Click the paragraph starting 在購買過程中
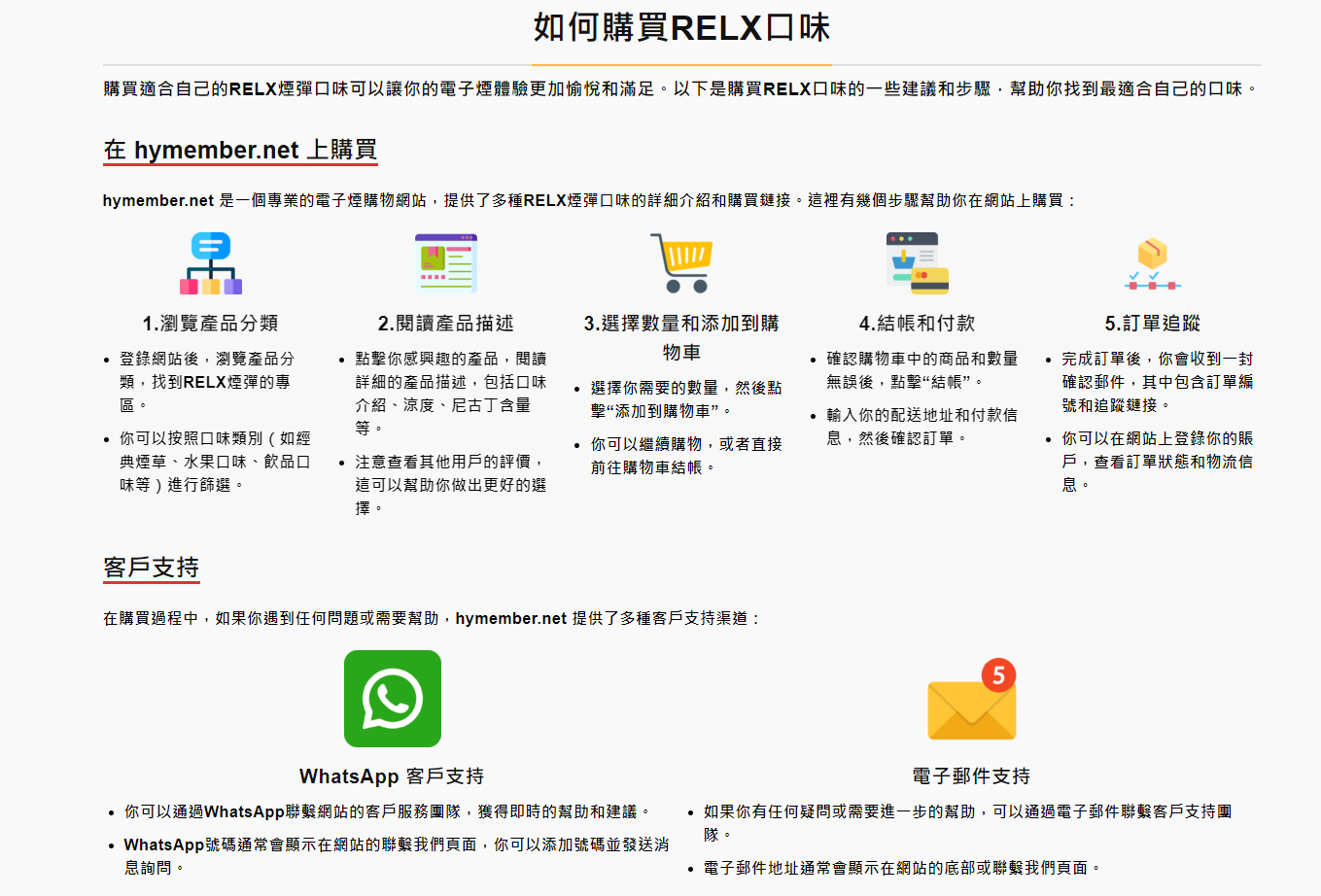 tap(433, 618)
